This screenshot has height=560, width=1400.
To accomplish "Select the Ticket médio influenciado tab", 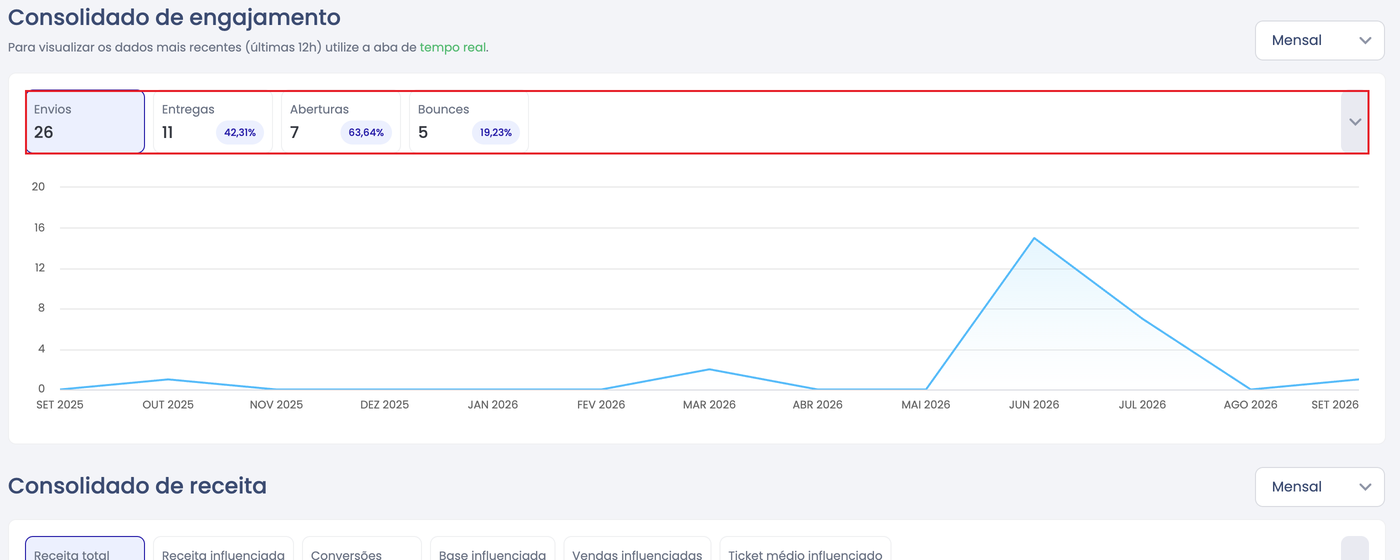I will (x=805, y=549).
